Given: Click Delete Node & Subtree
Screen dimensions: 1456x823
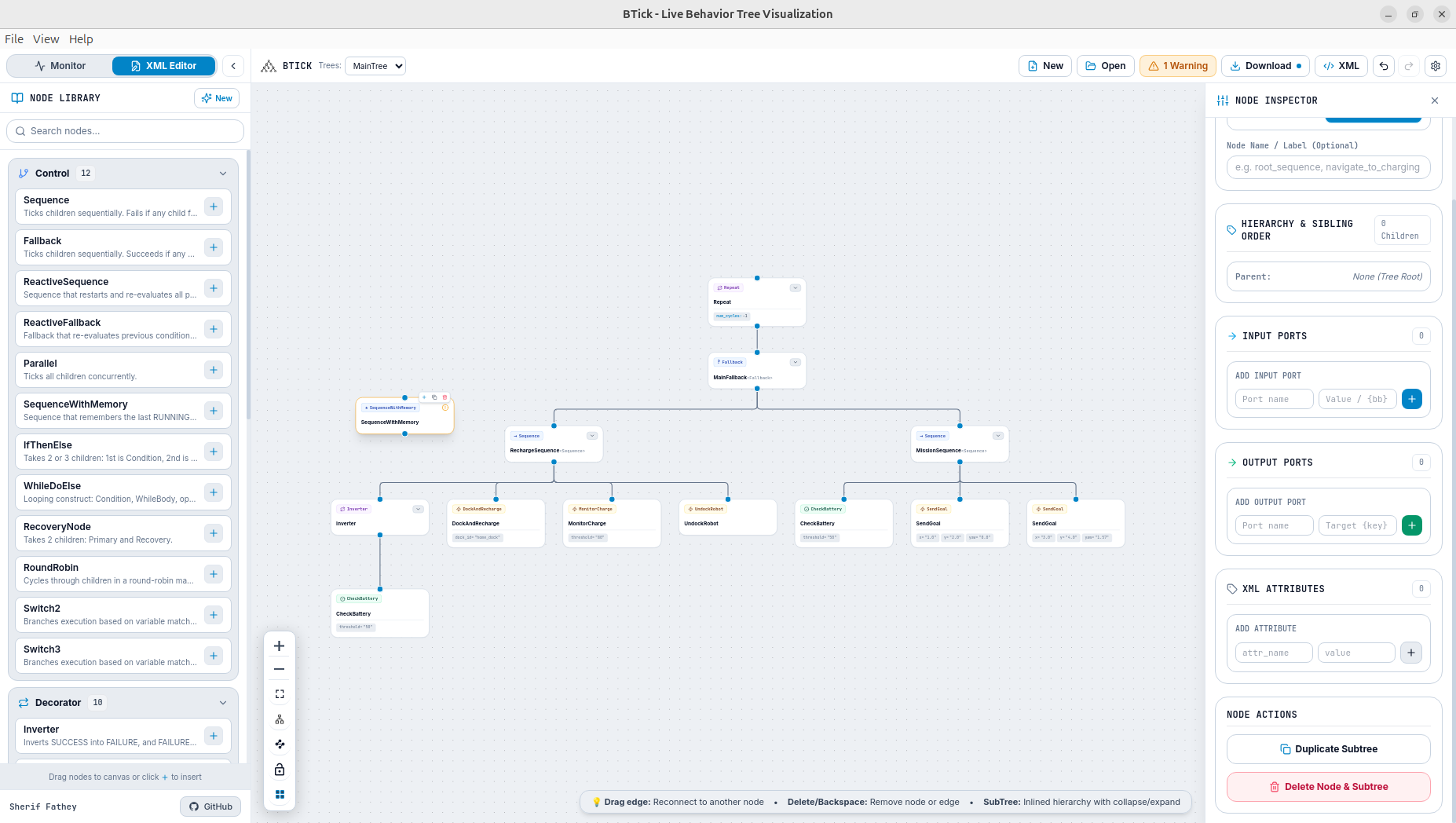Looking at the screenshot, I should point(1328,787).
